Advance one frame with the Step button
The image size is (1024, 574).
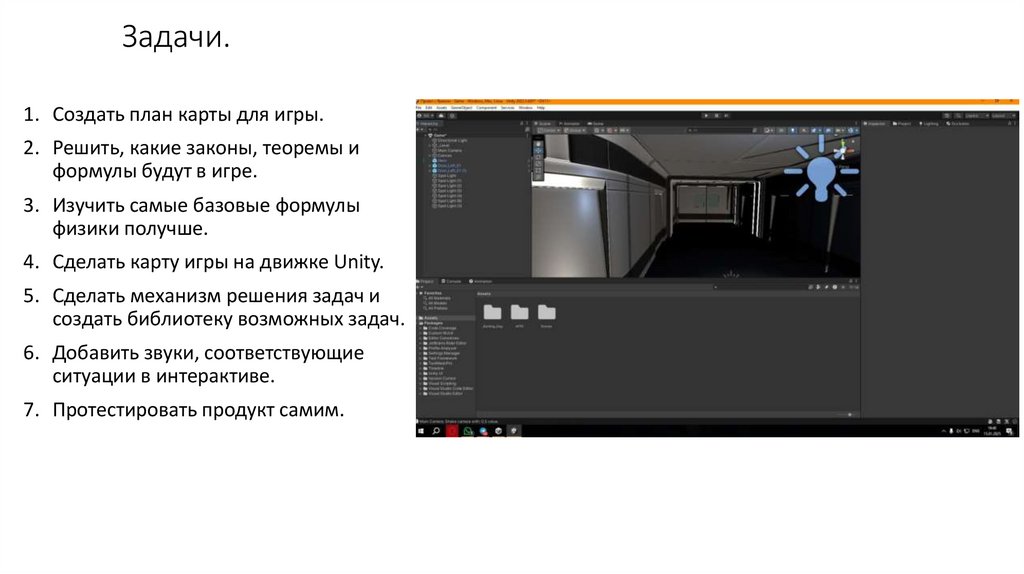726,116
